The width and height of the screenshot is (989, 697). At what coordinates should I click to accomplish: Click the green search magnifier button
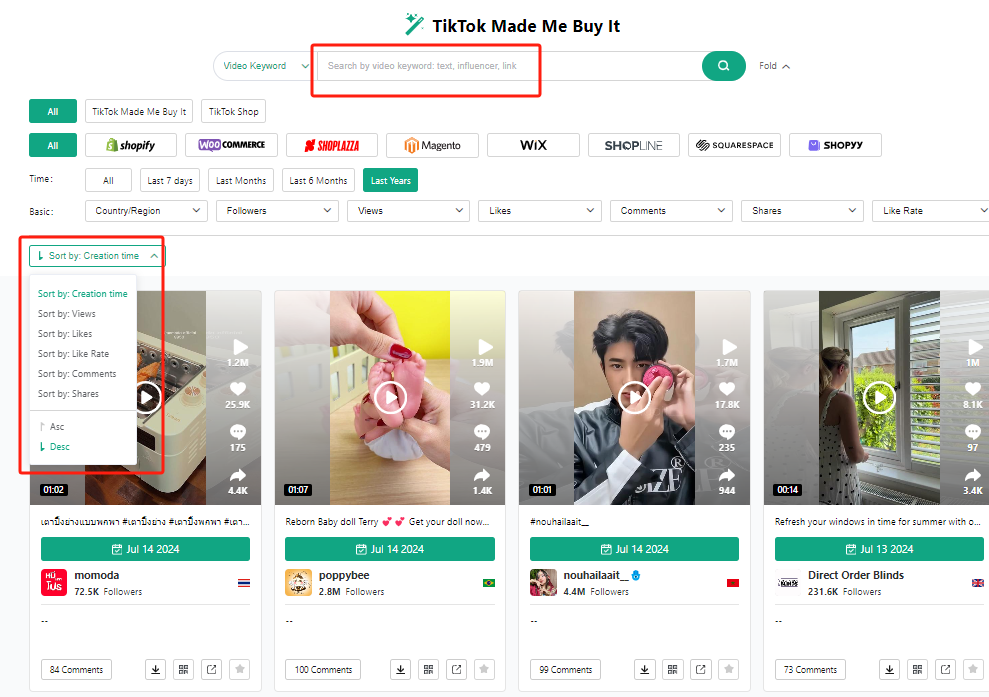coord(723,66)
